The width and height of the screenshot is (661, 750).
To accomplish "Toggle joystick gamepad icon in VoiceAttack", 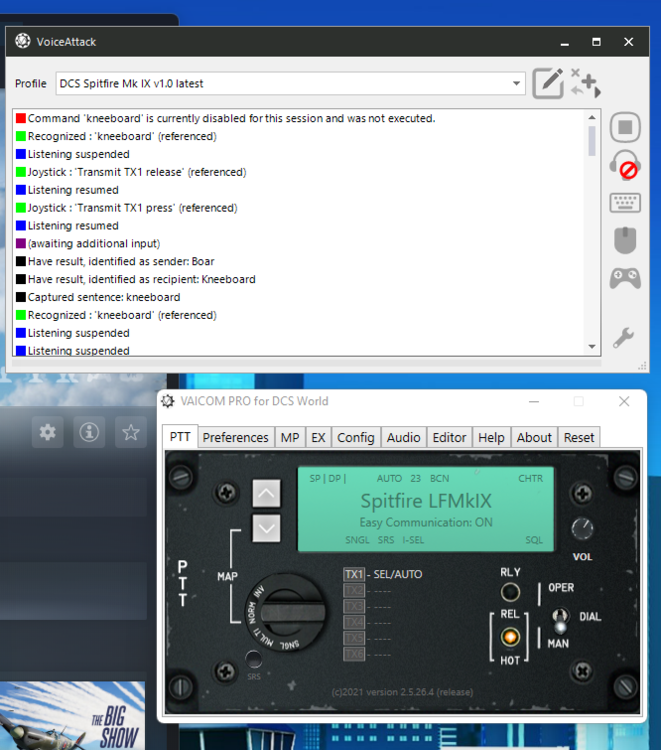I will click(x=625, y=278).
